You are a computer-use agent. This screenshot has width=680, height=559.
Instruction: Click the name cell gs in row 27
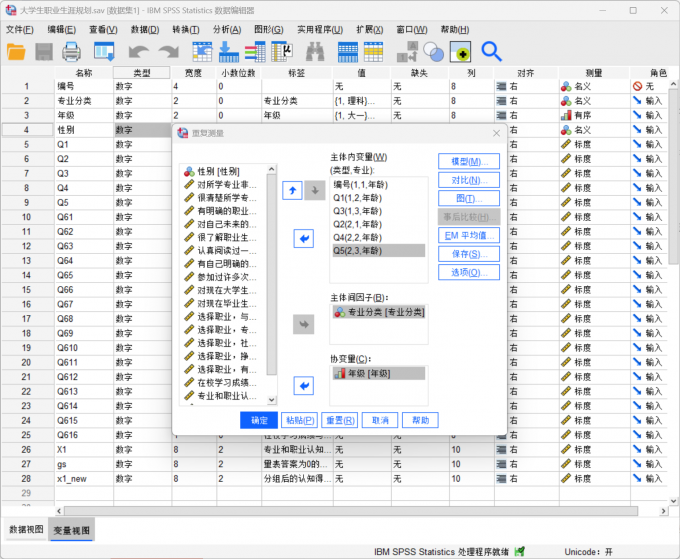(84, 464)
